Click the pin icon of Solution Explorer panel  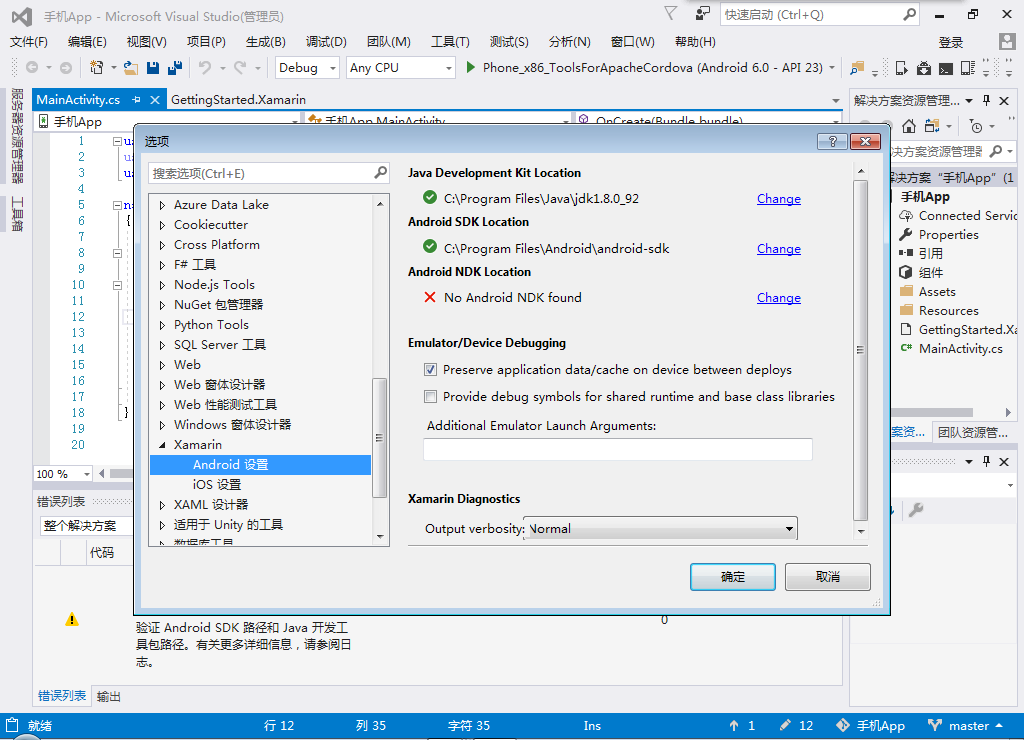click(x=987, y=101)
